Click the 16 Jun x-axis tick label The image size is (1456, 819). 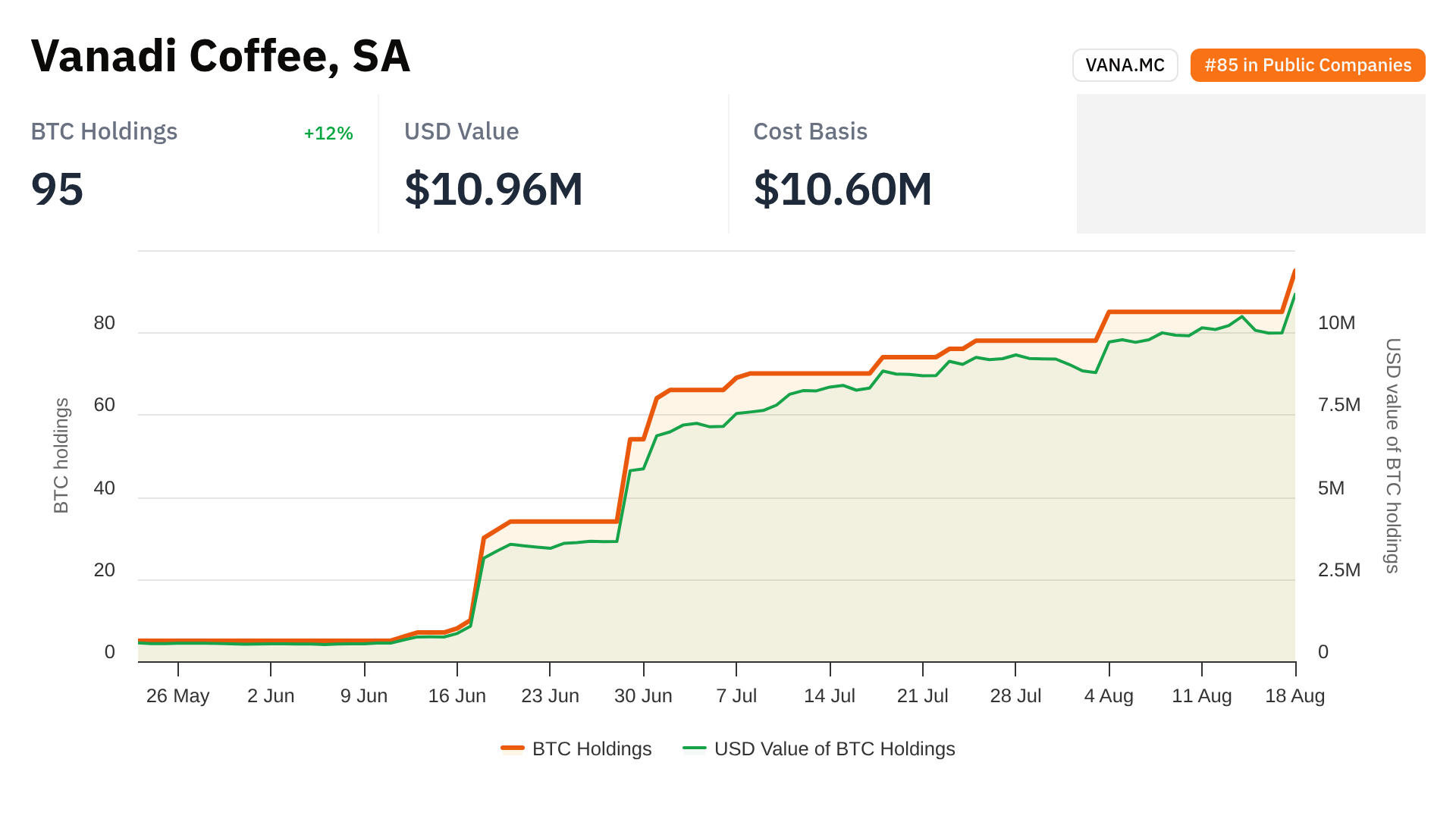457,696
